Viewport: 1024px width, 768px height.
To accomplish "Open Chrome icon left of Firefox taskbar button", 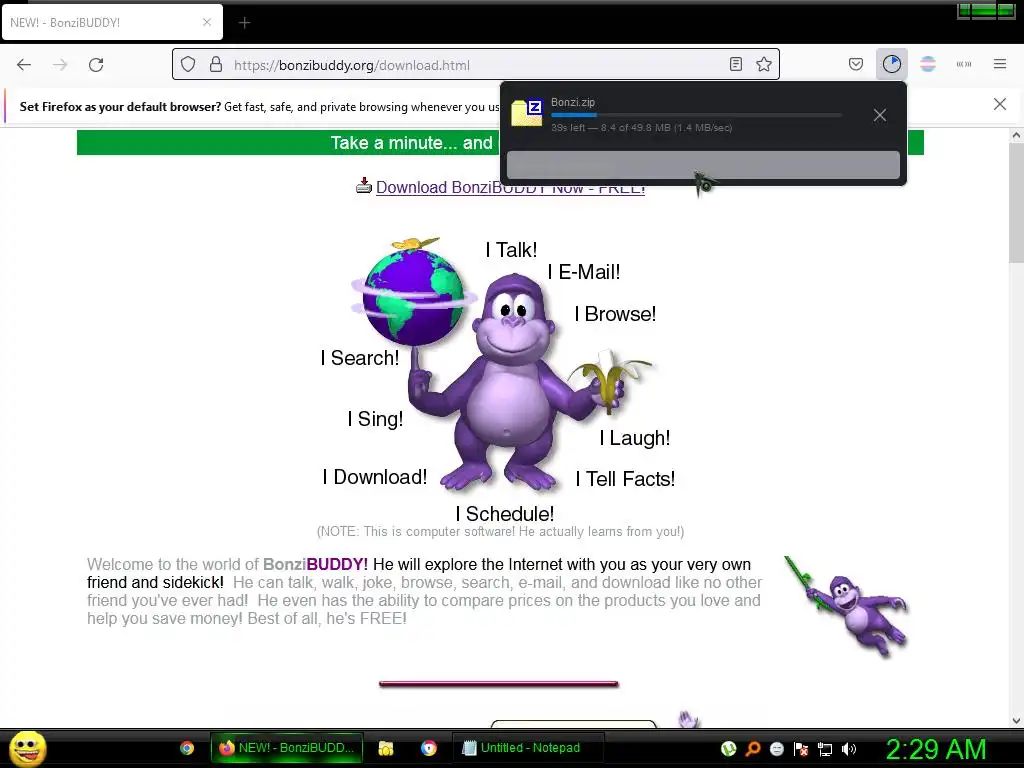I will [x=187, y=748].
